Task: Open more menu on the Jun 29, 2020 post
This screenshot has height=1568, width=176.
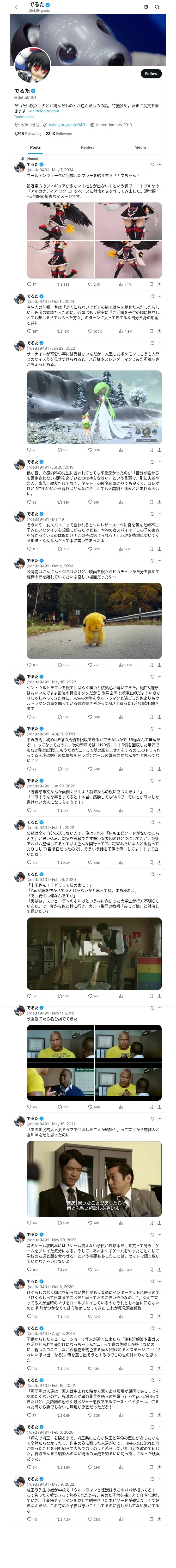Action: click(160, 780)
